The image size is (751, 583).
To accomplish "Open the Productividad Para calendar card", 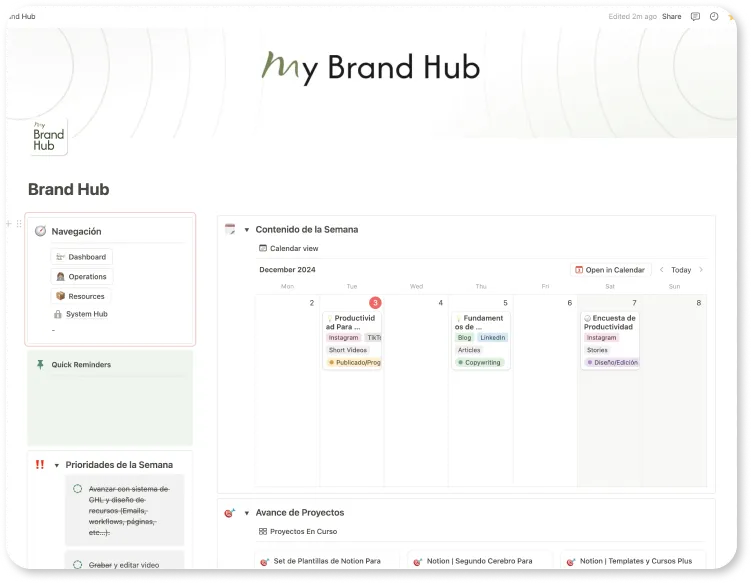I will (x=353, y=341).
